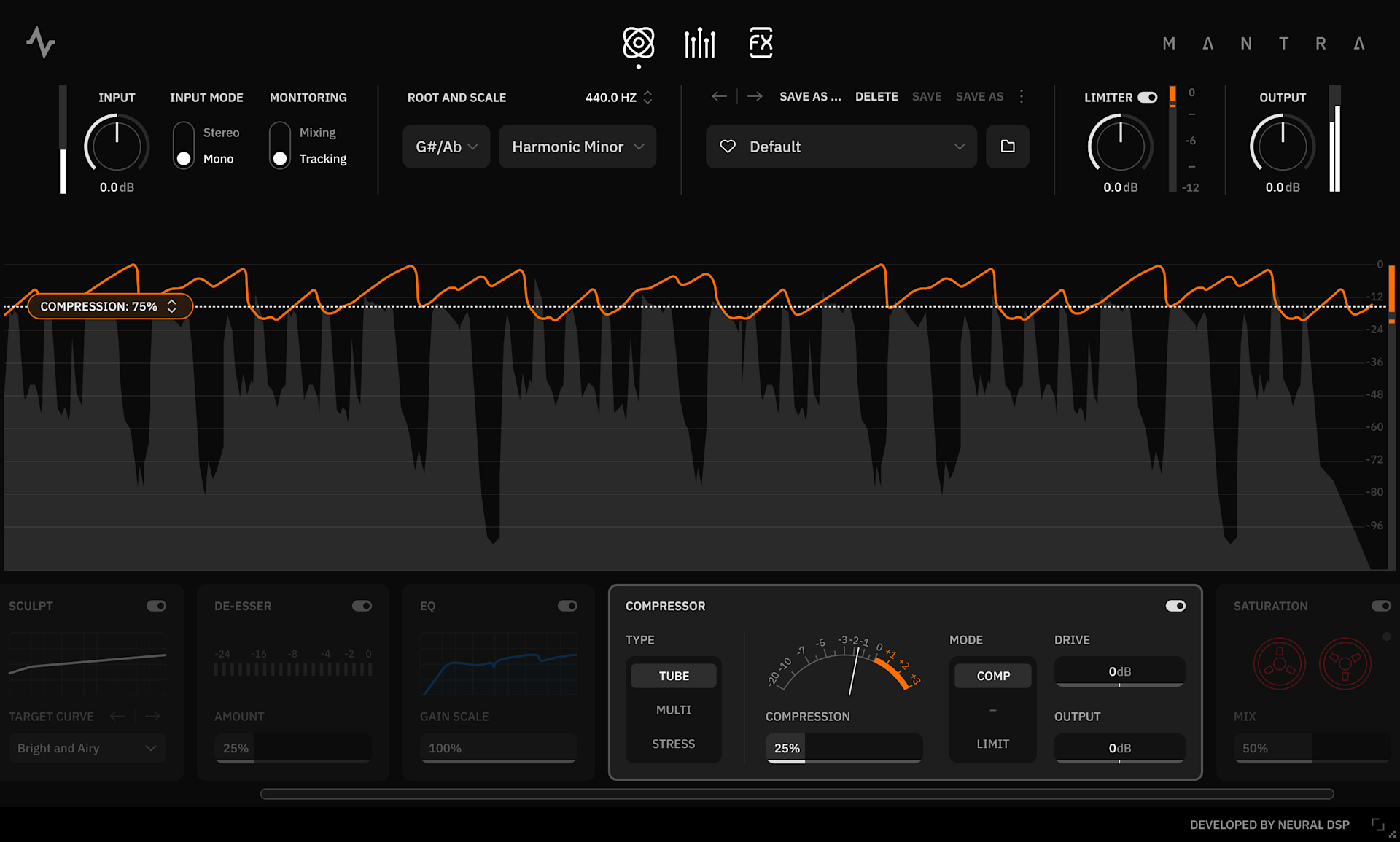The image size is (1400, 842).
Task: Select the atom-shaped main view icon
Action: [x=638, y=43]
